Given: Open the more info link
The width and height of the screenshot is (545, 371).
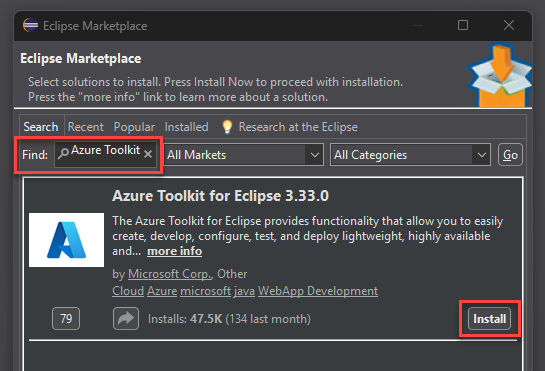Looking at the screenshot, I should point(174,251).
